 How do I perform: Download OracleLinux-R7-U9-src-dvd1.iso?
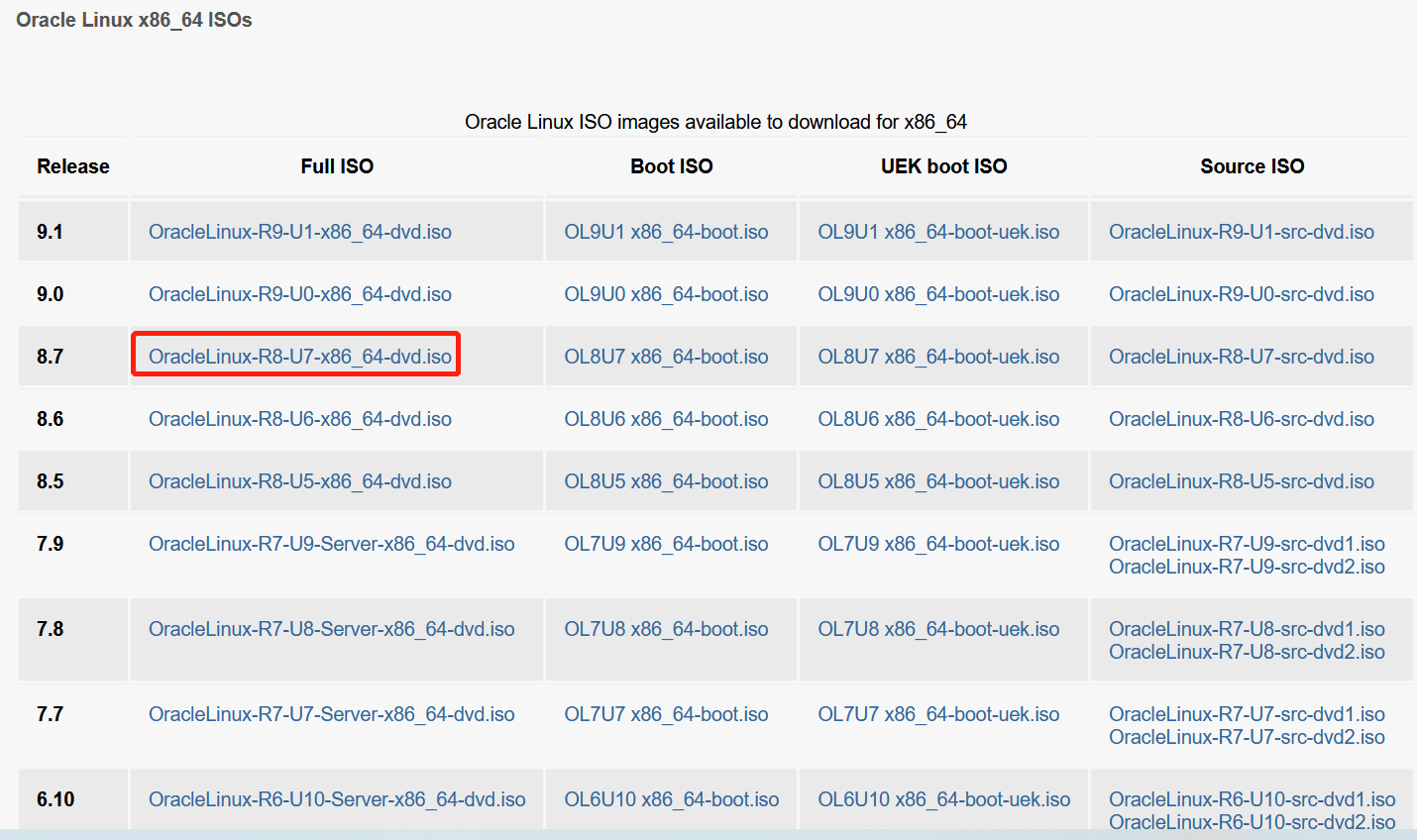1248,544
